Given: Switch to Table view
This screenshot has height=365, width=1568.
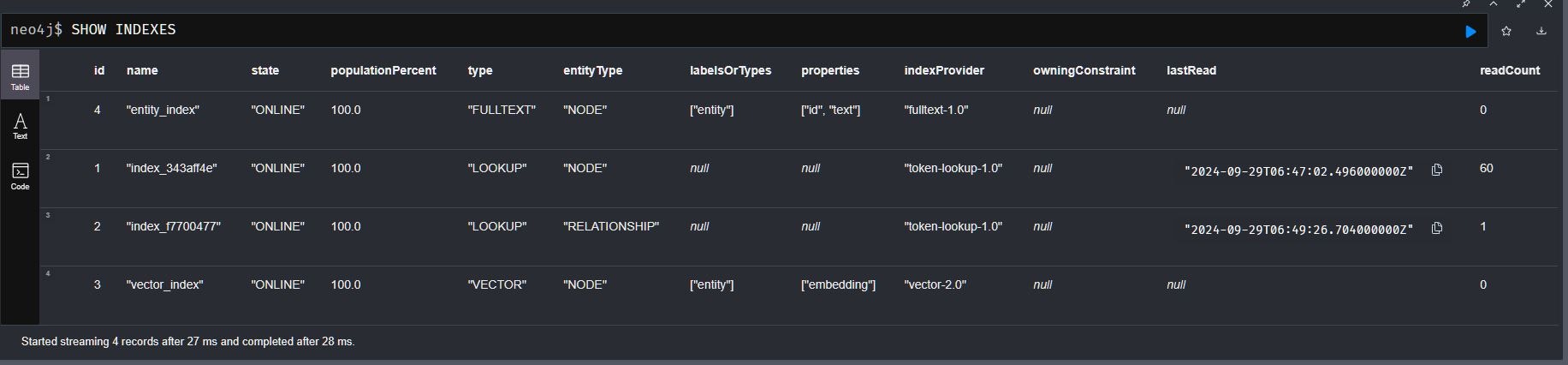Looking at the screenshot, I should pyautogui.click(x=20, y=76).
